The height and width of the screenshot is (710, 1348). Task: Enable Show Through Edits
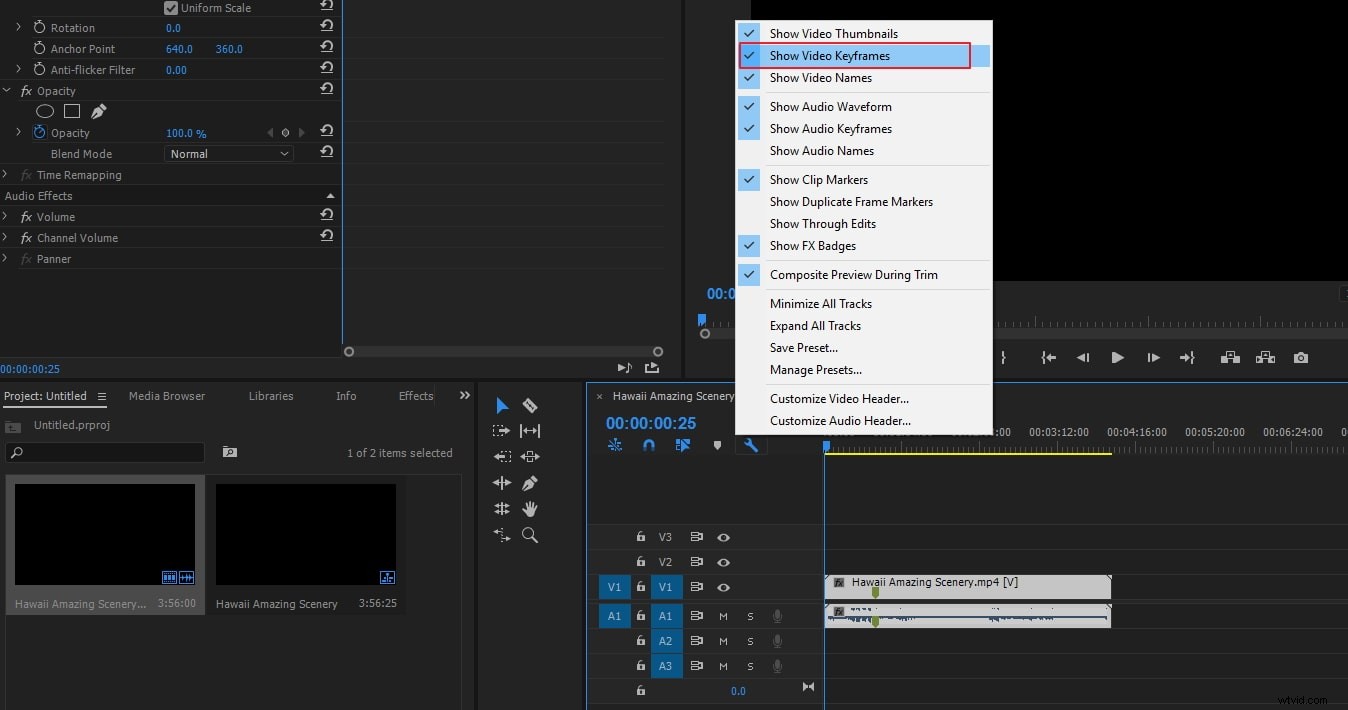822,223
